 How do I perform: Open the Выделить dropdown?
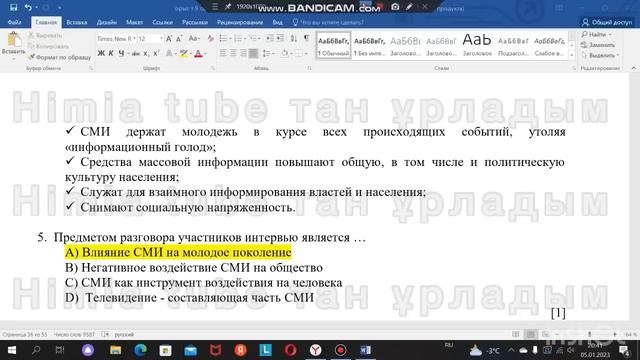(600, 55)
